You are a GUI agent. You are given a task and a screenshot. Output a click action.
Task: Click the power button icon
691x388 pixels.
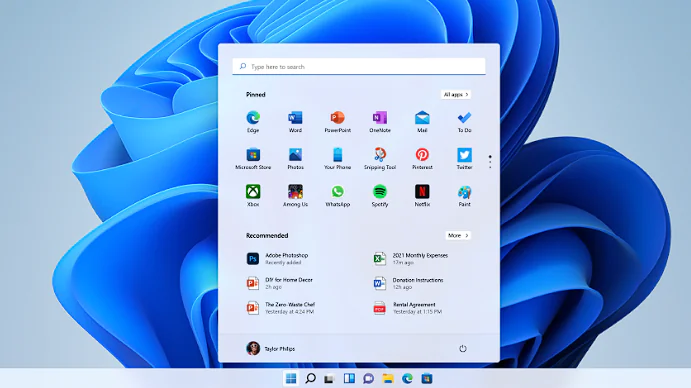[463, 349]
